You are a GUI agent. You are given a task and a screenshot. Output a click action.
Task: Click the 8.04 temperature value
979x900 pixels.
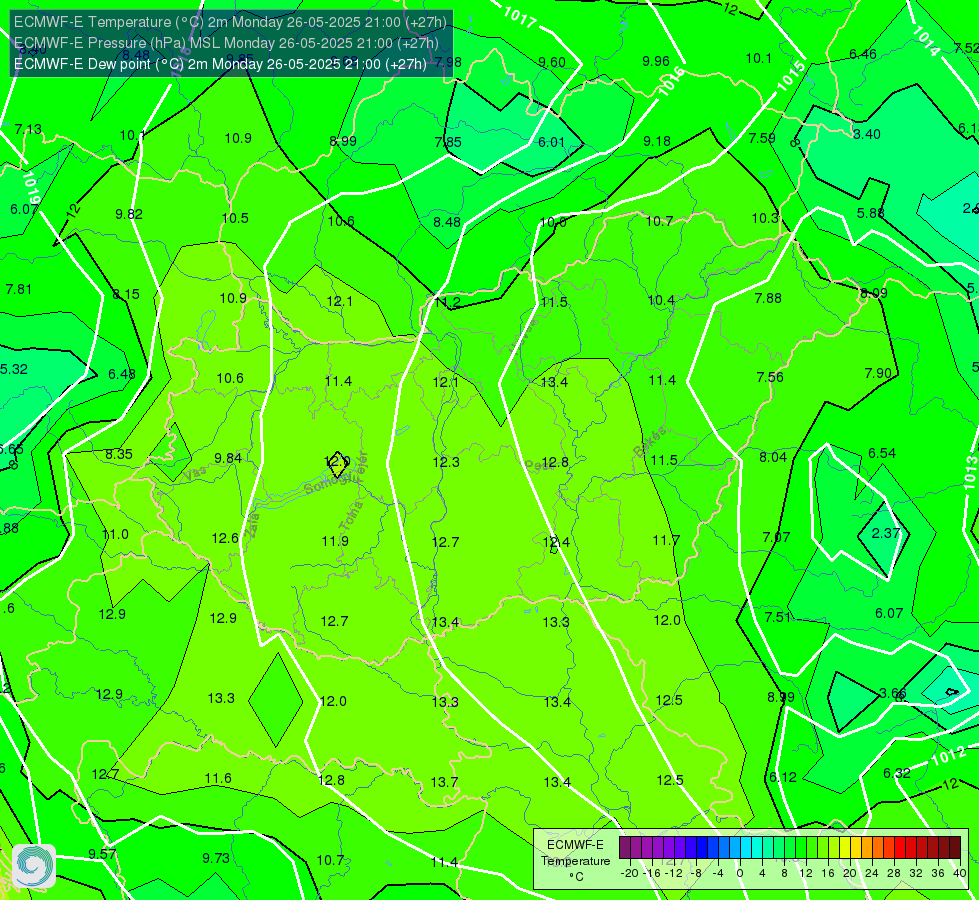pos(773,457)
